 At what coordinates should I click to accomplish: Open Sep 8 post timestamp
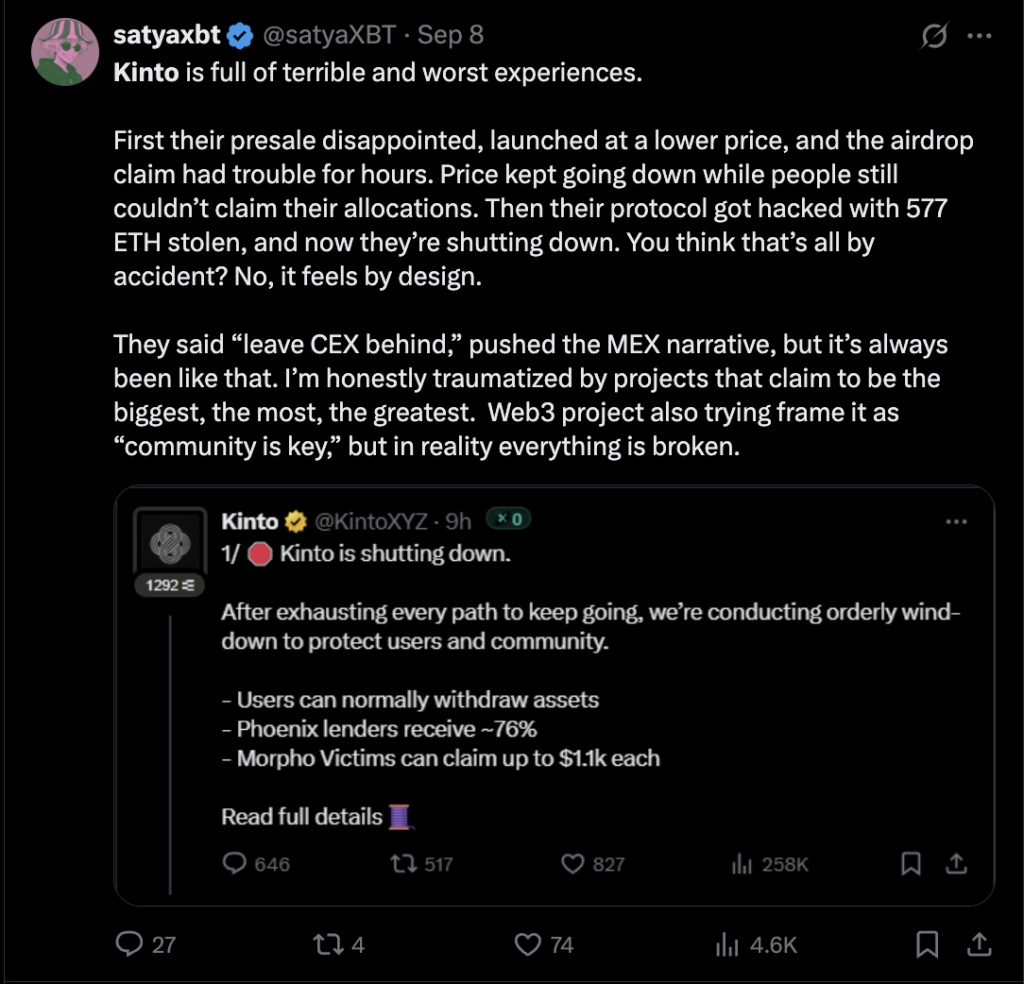[450, 35]
